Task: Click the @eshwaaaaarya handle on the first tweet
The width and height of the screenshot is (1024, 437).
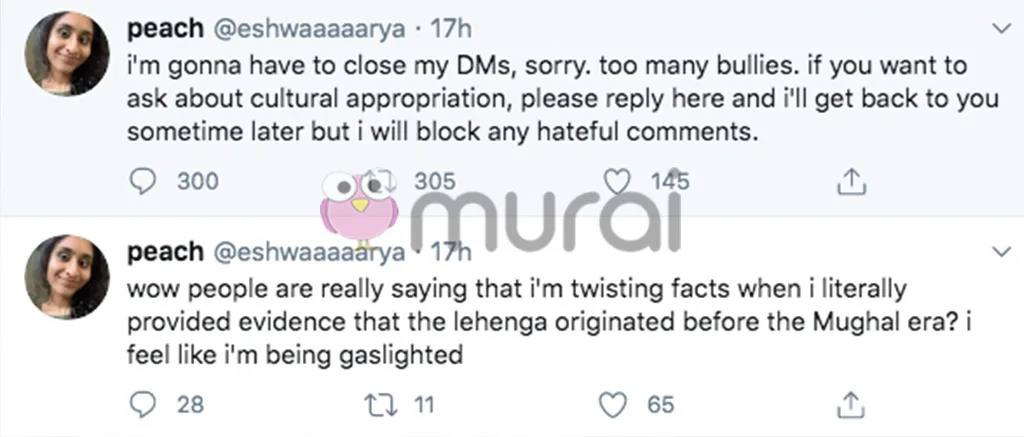Action: 308,28
